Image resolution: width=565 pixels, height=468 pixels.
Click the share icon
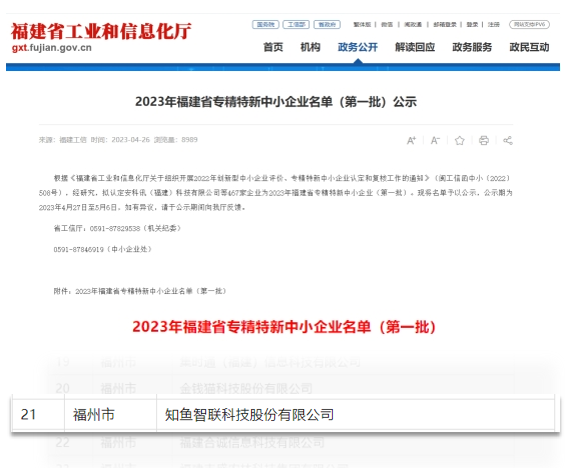[x=508, y=141]
